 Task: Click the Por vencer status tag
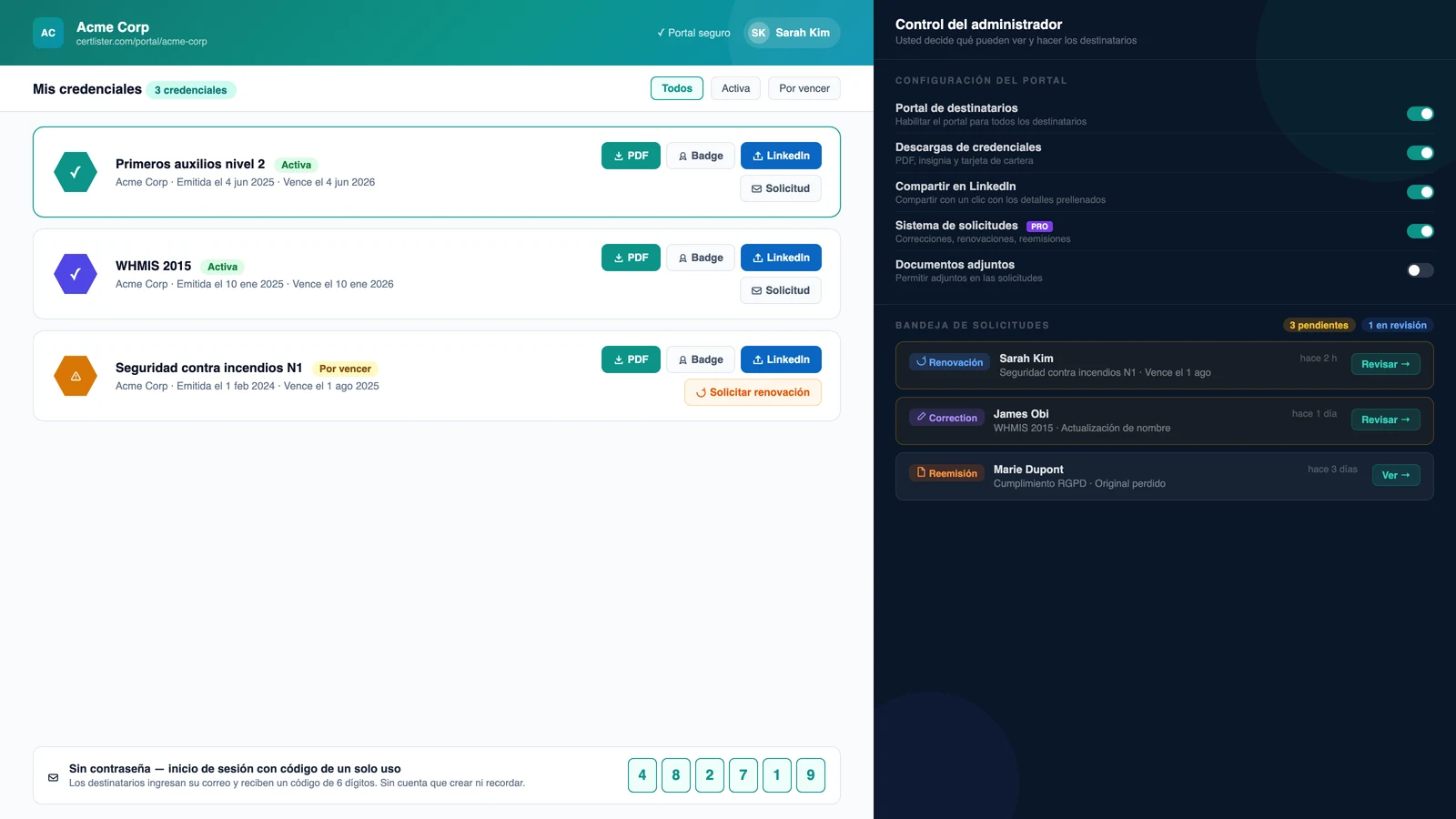(x=345, y=369)
